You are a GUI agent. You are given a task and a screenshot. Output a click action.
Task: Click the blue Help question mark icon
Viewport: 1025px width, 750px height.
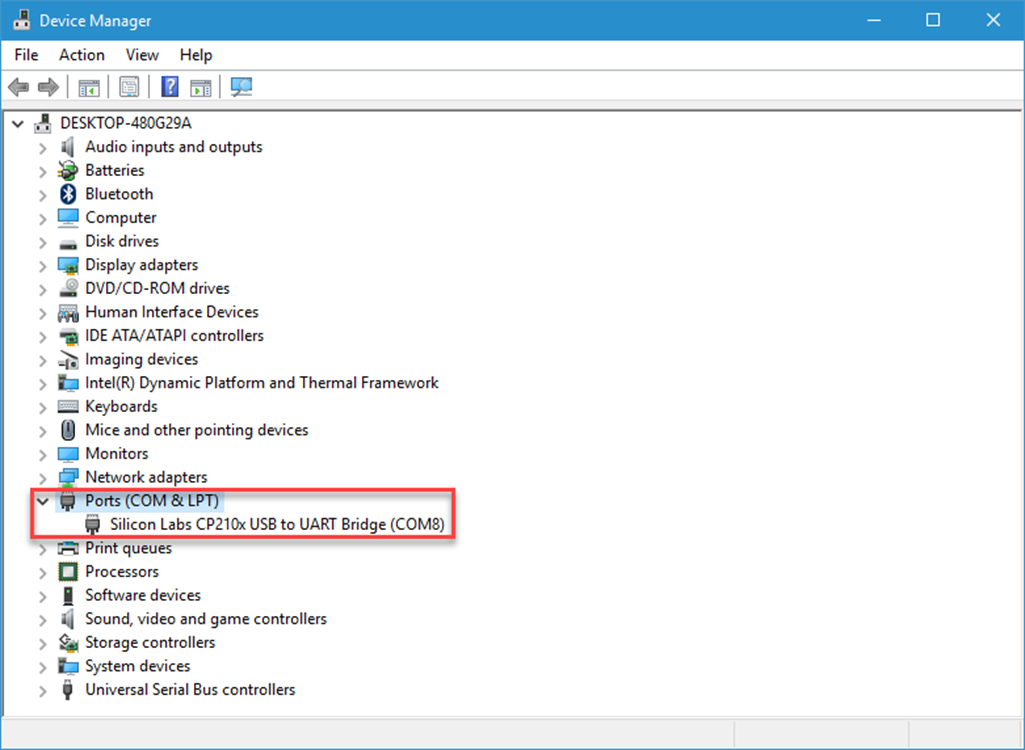(x=170, y=87)
